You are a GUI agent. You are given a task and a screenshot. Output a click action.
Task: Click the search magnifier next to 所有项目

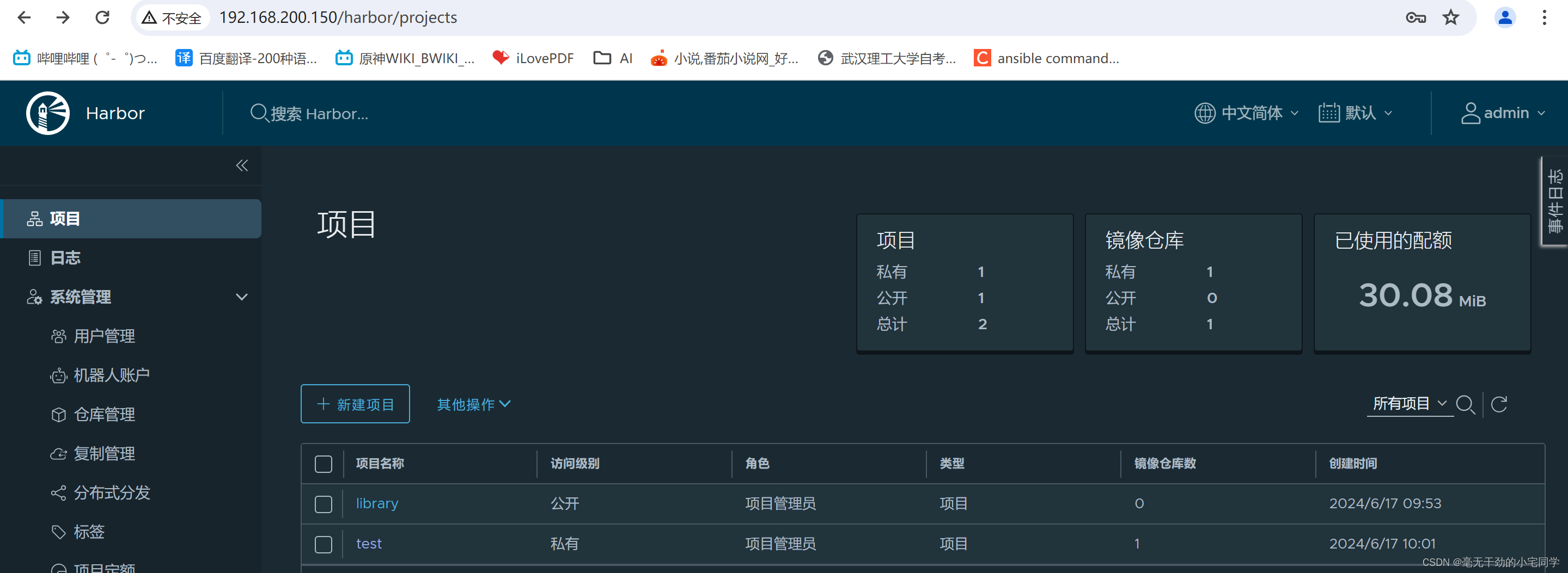[1466, 404]
